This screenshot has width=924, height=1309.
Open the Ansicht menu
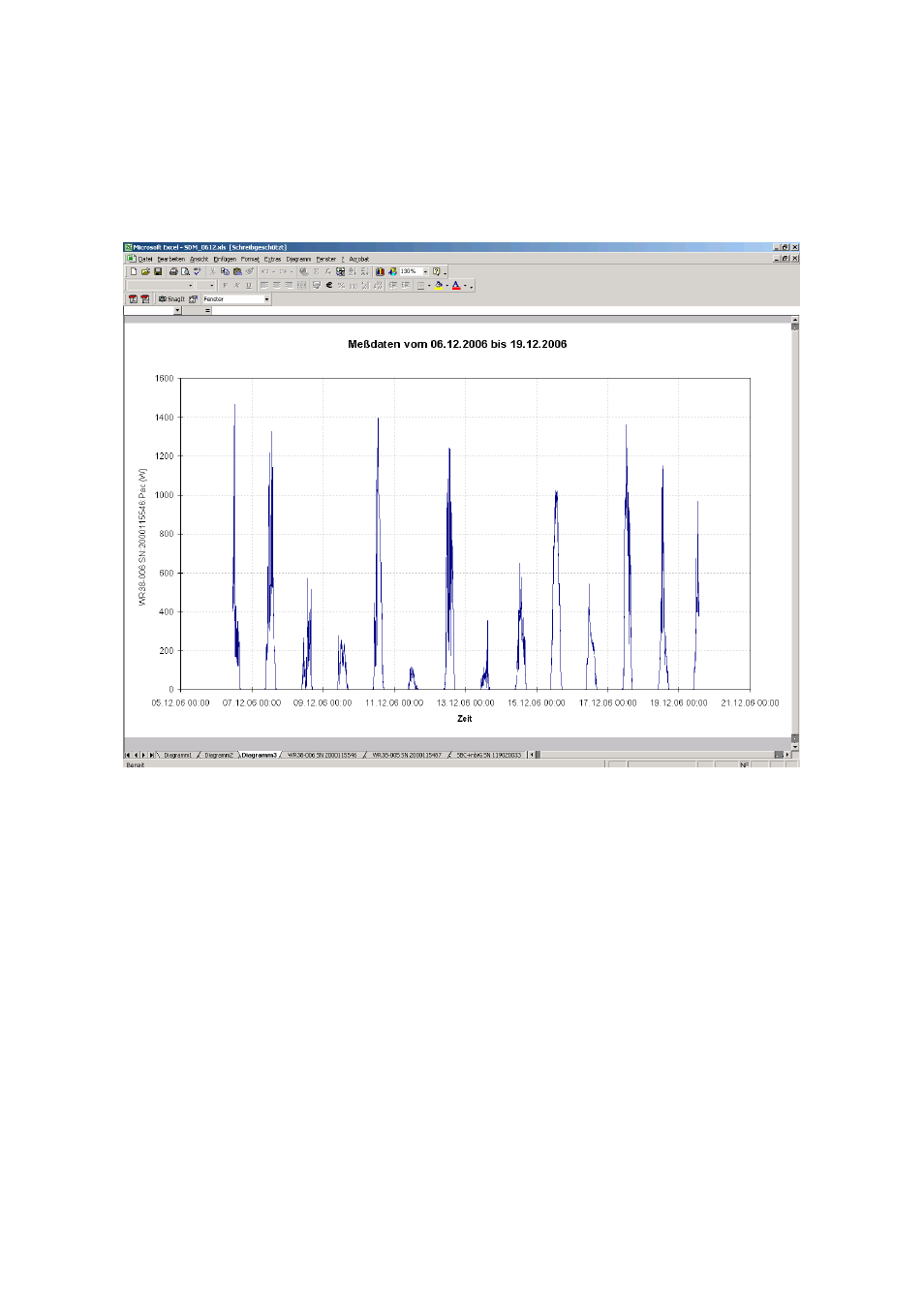tap(200, 259)
